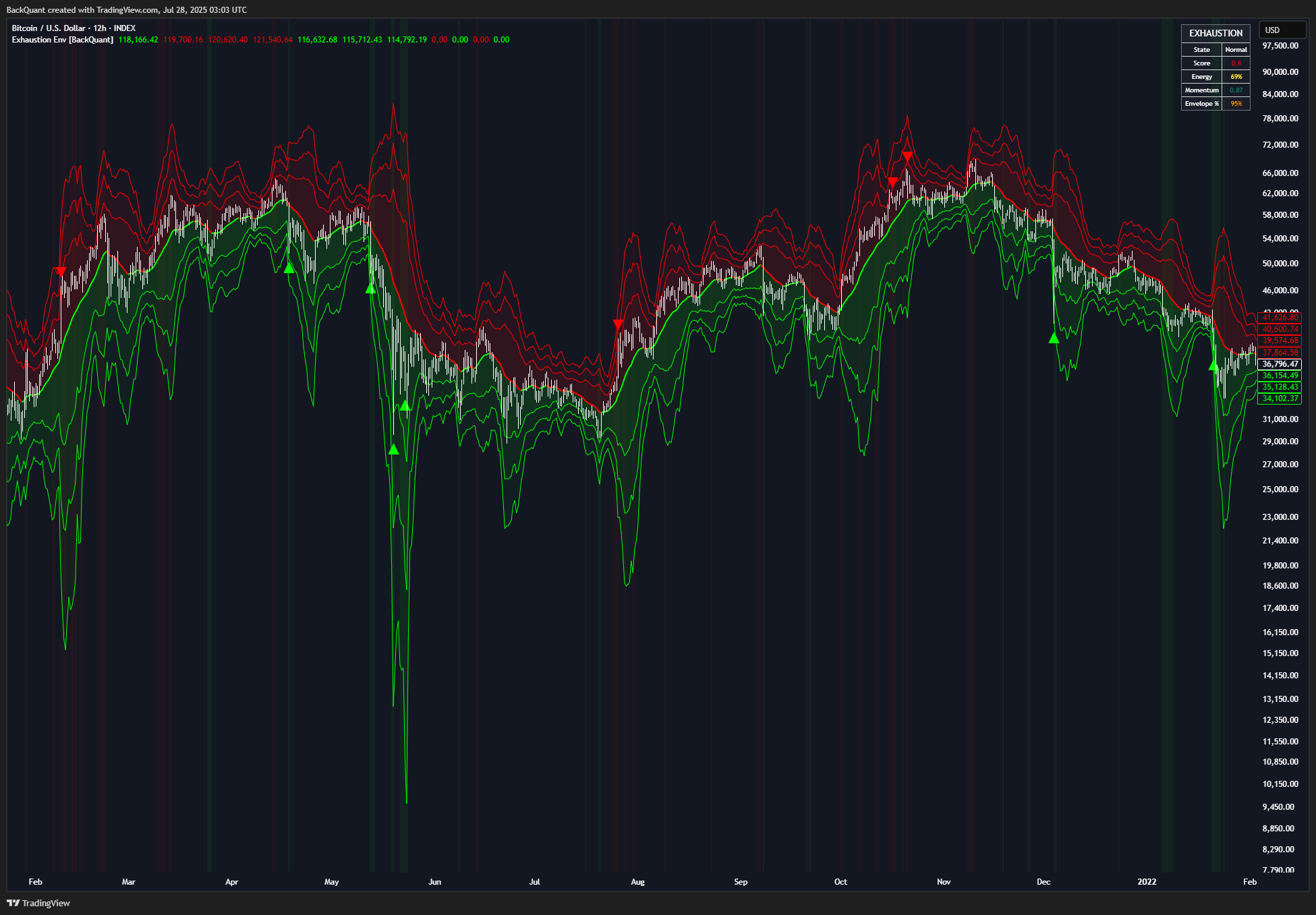Click the red price label 39,574.68
This screenshot has height=915, width=1316.
1280,341
